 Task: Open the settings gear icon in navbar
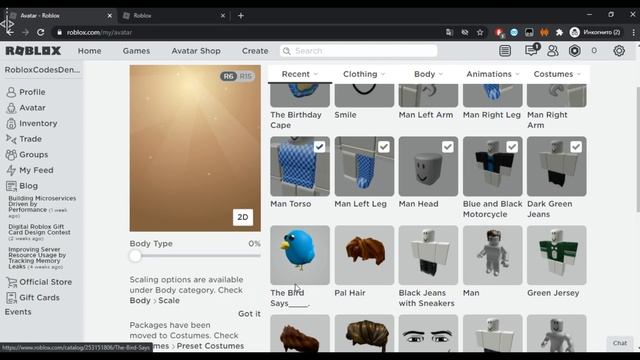tap(619, 51)
